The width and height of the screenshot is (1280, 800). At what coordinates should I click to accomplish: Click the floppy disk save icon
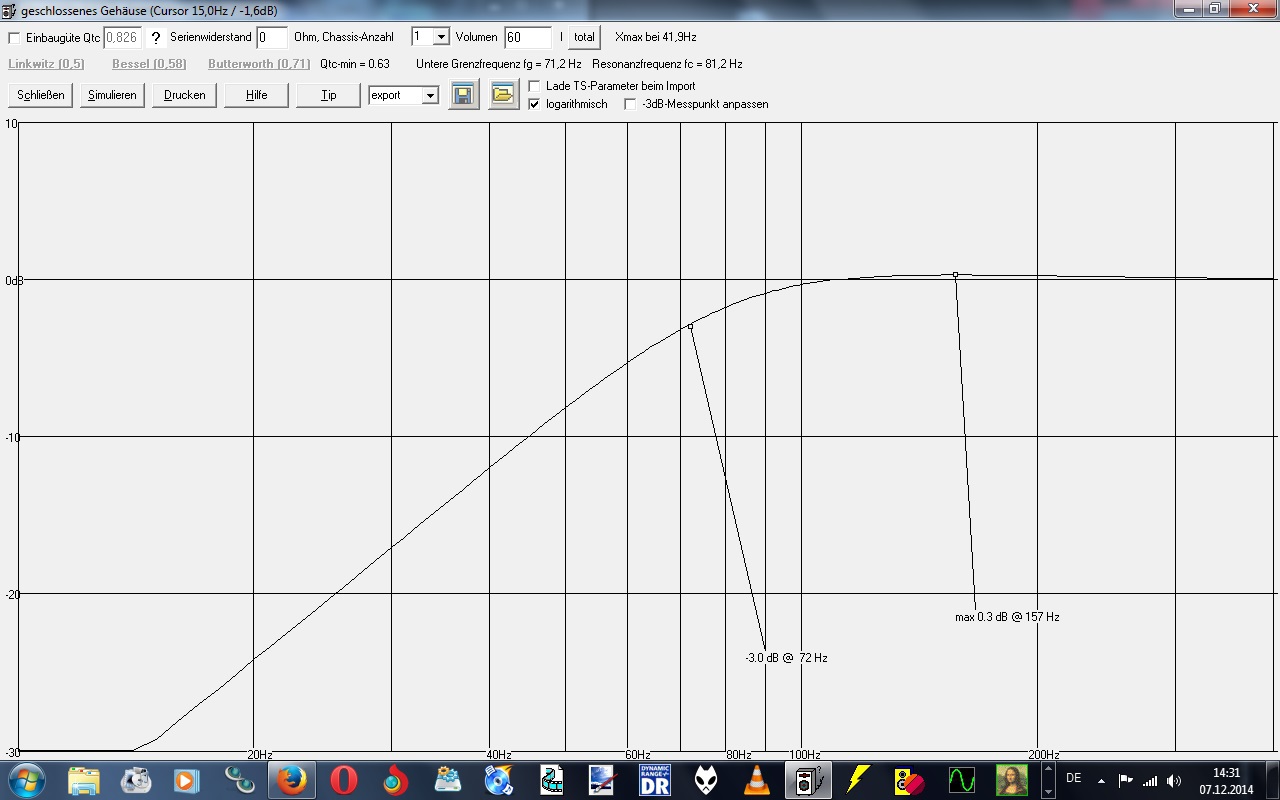click(464, 95)
